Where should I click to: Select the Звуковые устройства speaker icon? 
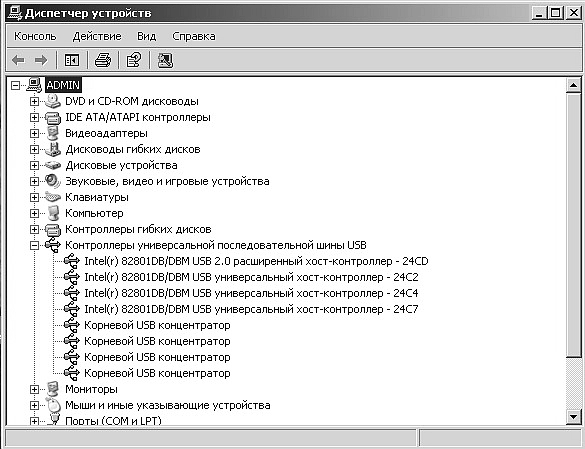point(53,181)
